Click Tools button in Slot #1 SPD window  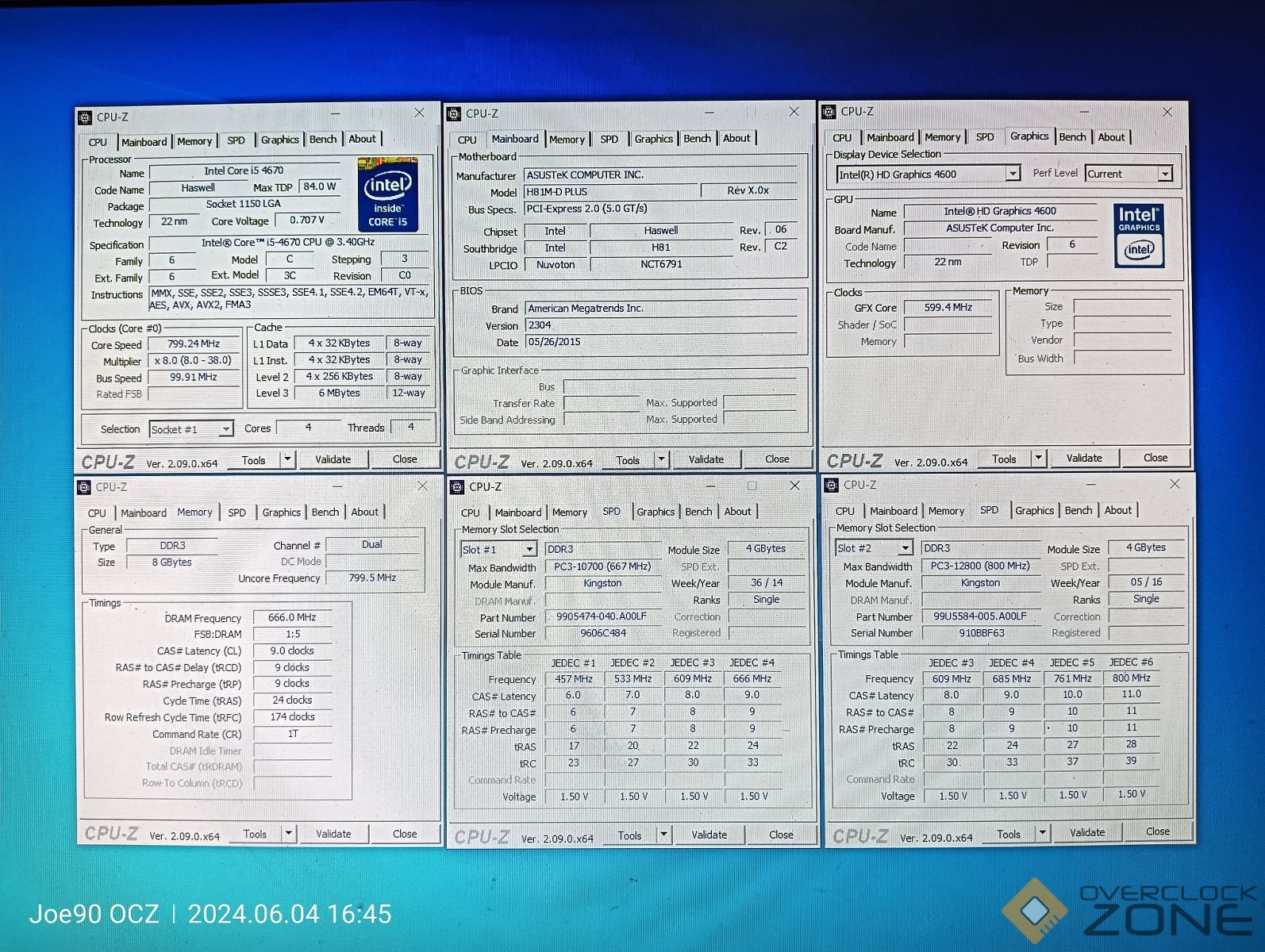coord(629,835)
